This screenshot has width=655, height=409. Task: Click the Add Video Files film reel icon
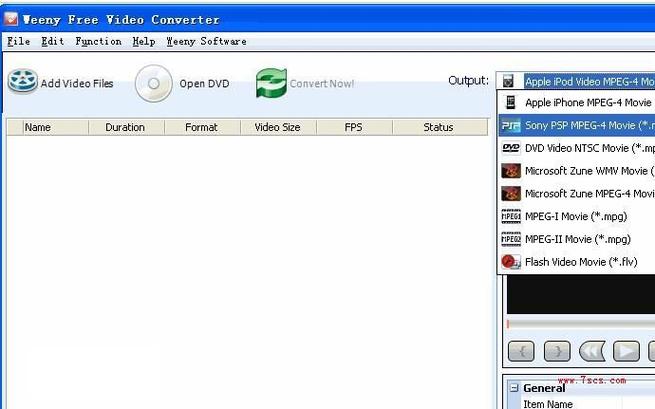point(23,81)
